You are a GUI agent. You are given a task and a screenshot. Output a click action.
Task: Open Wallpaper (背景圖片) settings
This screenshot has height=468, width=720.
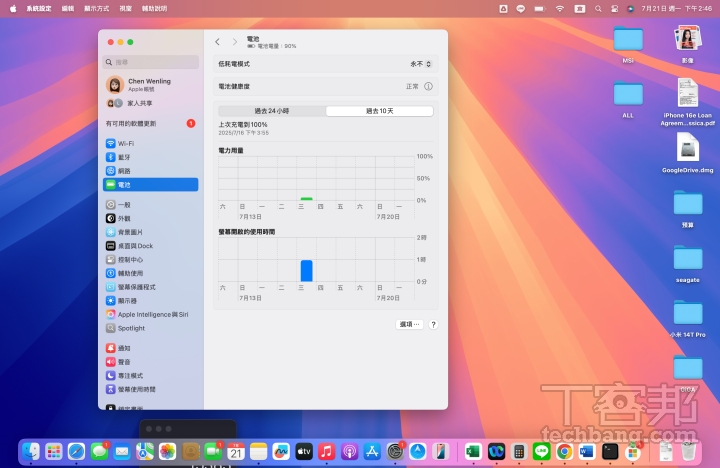151,232
